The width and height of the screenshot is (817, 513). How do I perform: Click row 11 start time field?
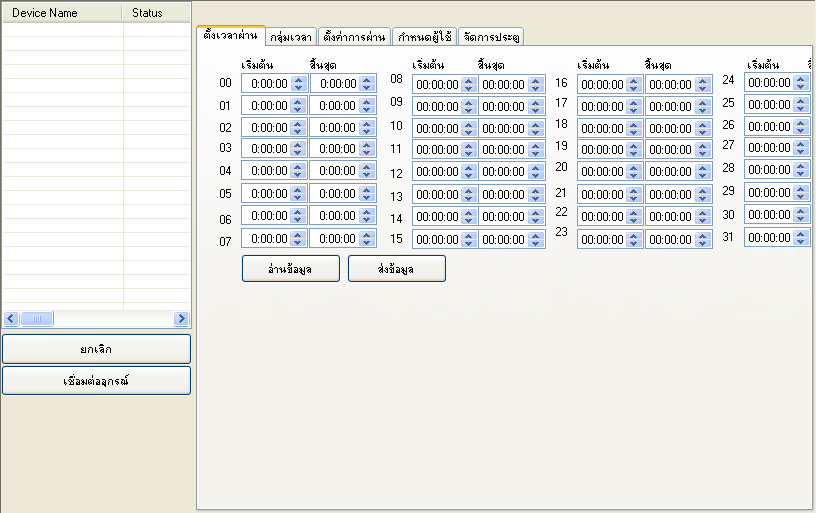444,149
